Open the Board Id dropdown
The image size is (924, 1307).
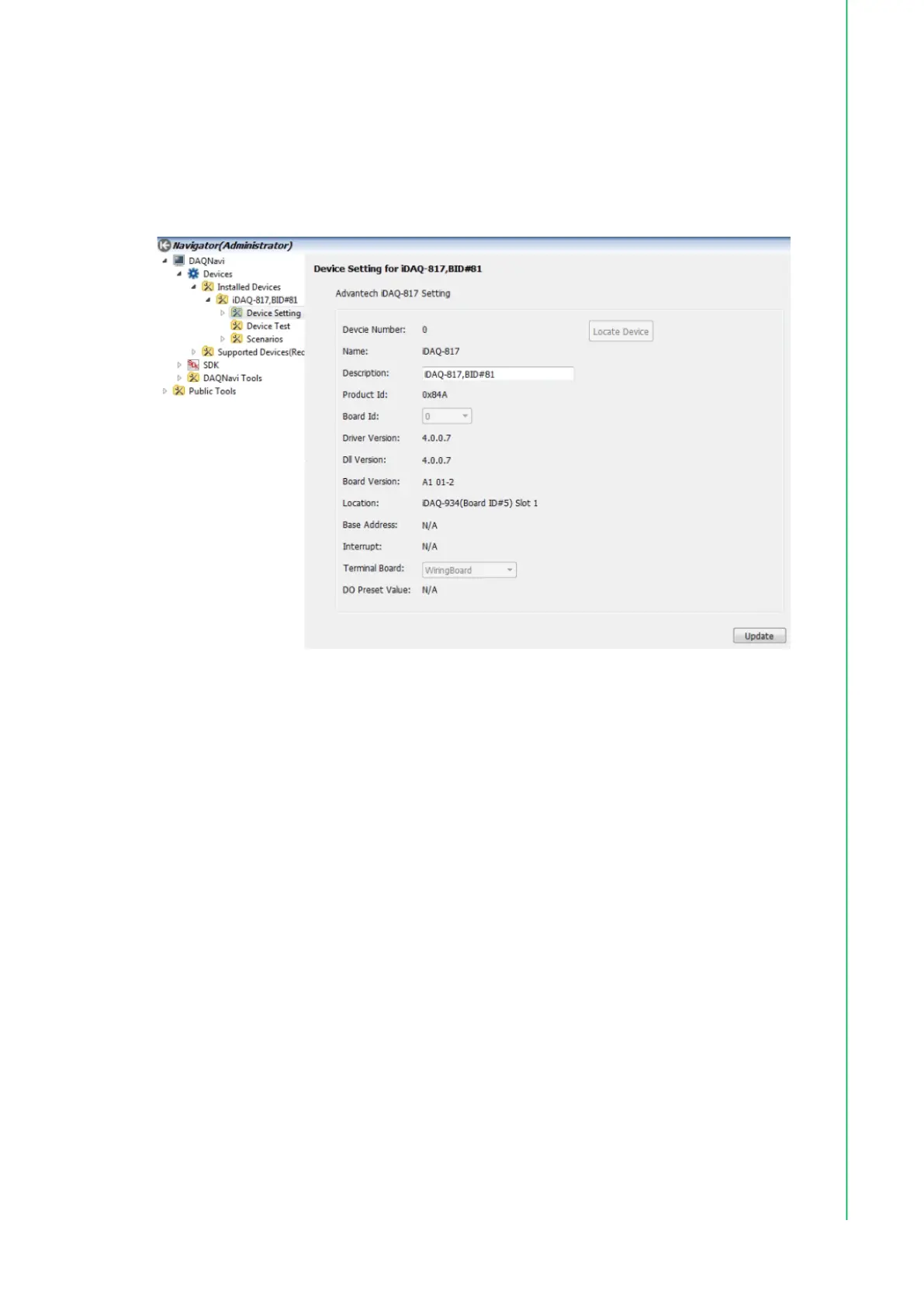447,417
